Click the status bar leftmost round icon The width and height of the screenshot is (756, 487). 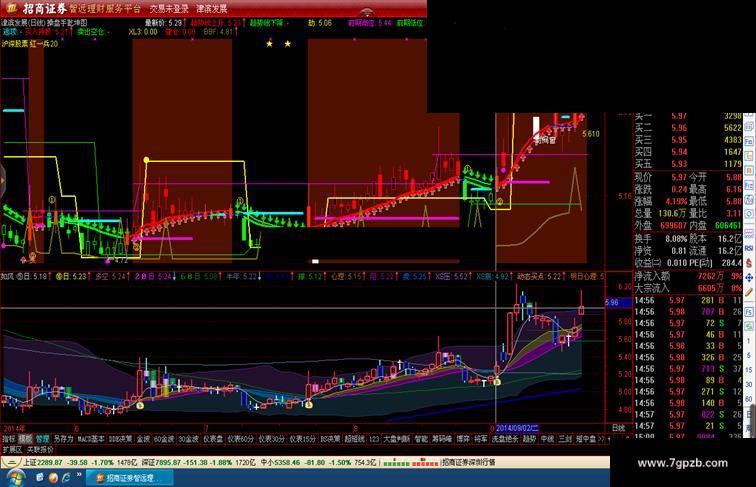pyautogui.click(x=10, y=462)
